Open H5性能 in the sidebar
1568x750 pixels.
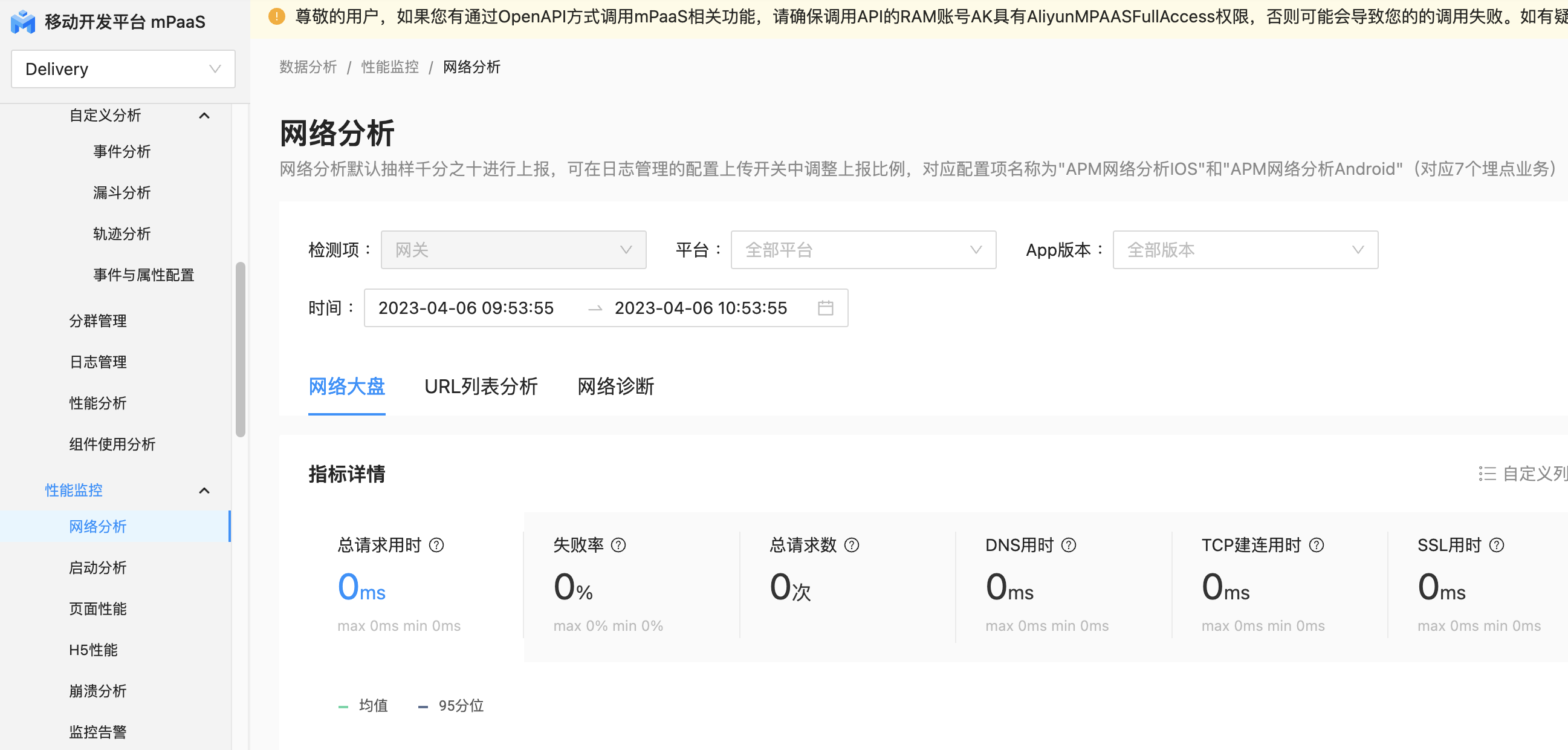(93, 650)
